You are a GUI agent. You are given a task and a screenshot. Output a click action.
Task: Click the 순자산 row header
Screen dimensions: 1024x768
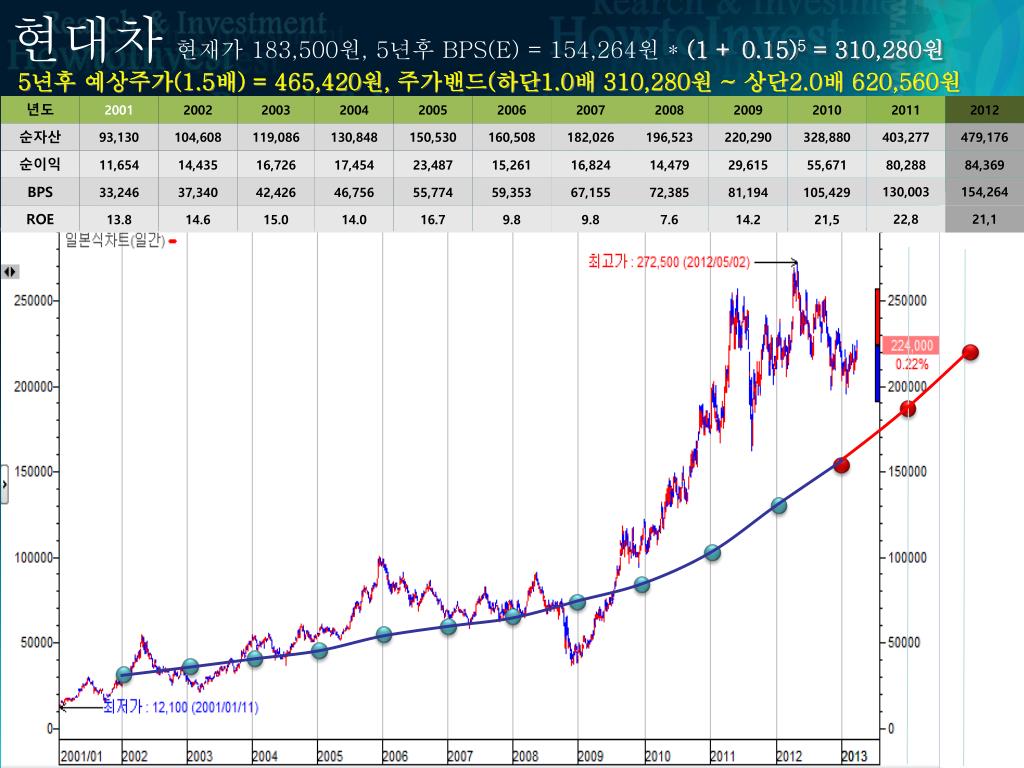(40, 137)
